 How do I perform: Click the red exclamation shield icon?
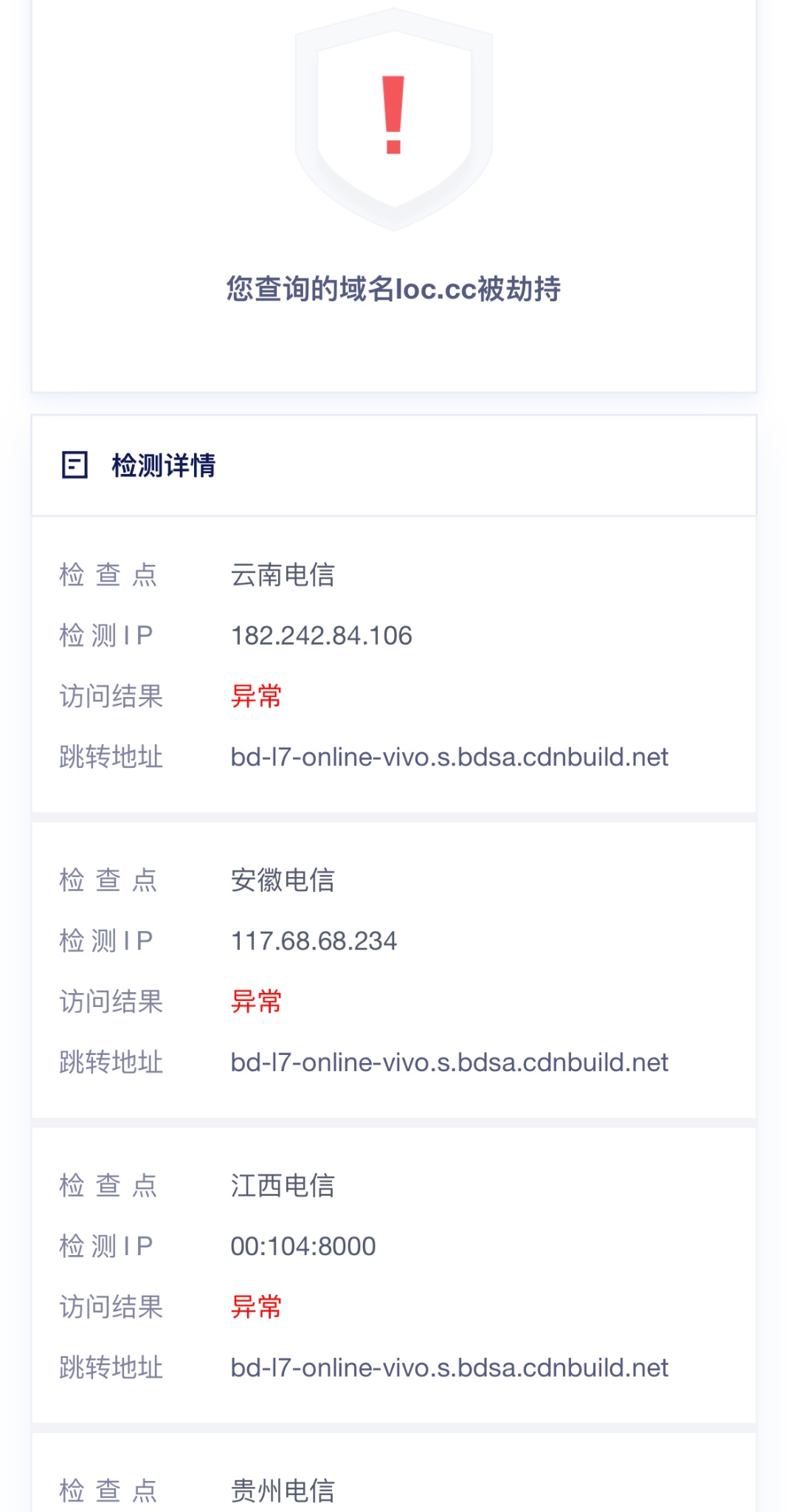point(393,118)
